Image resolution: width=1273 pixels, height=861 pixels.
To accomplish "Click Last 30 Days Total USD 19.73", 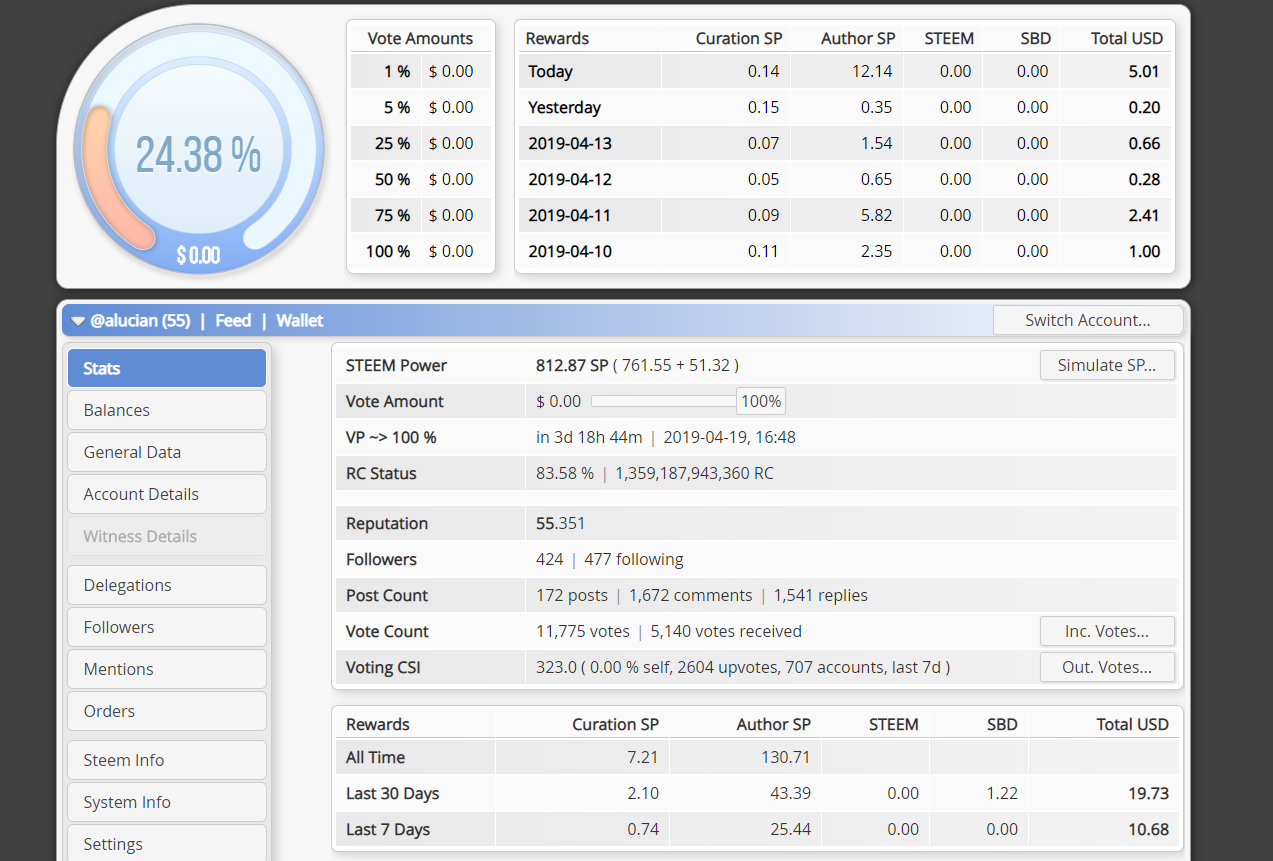I will point(1148,793).
